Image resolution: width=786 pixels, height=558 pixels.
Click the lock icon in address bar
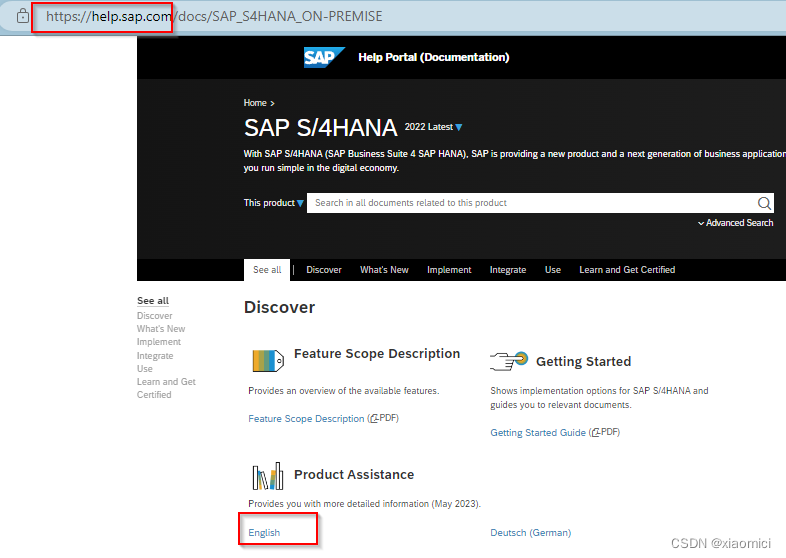tap(23, 16)
